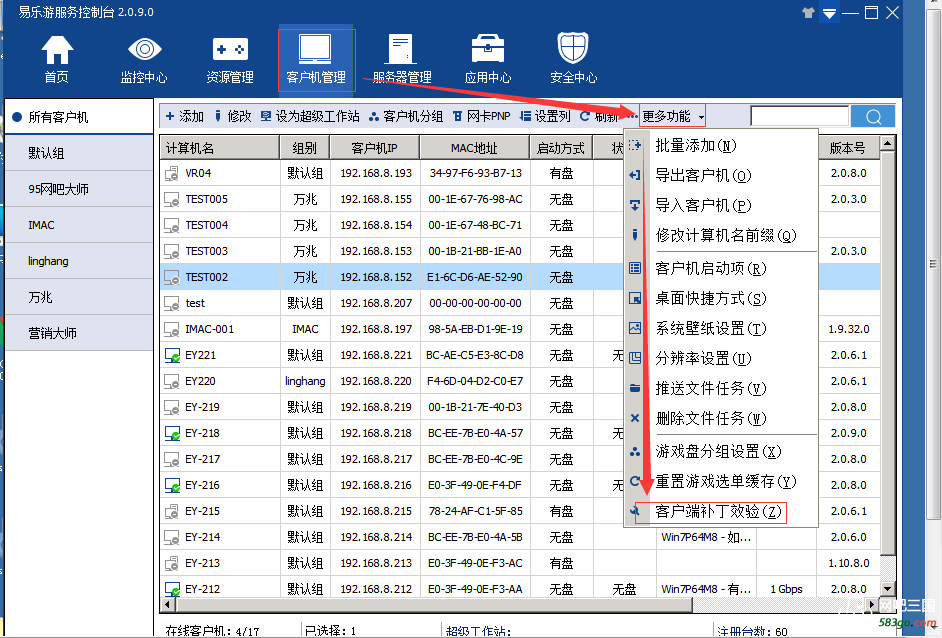Viewport: 942px width, 638px height.
Task: Choose 导入客户机(P) from menu
Action: (x=721, y=205)
